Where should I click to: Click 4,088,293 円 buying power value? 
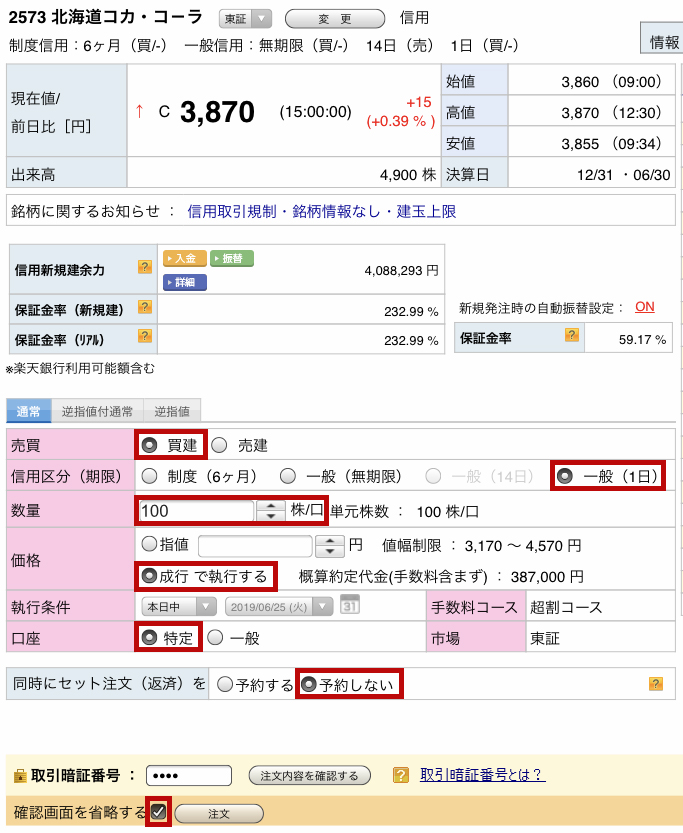(x=402, y=271)
